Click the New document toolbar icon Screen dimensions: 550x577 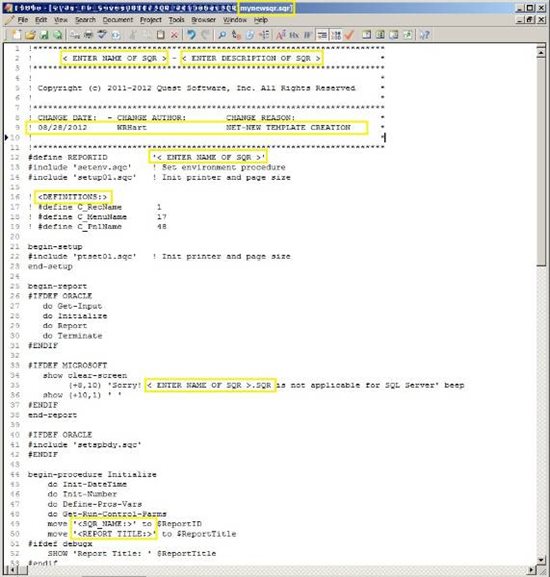(17, 35)
